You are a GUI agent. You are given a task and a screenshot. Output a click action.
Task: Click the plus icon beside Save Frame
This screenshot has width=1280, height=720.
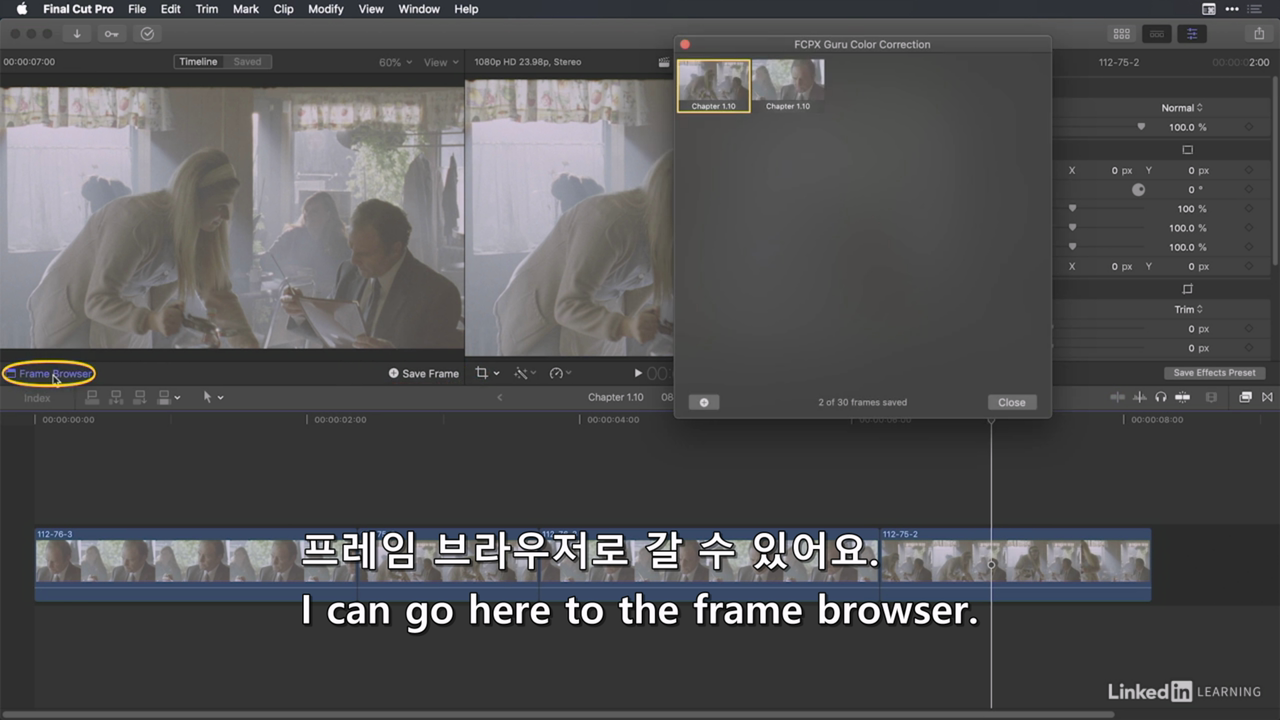(394, 373)
